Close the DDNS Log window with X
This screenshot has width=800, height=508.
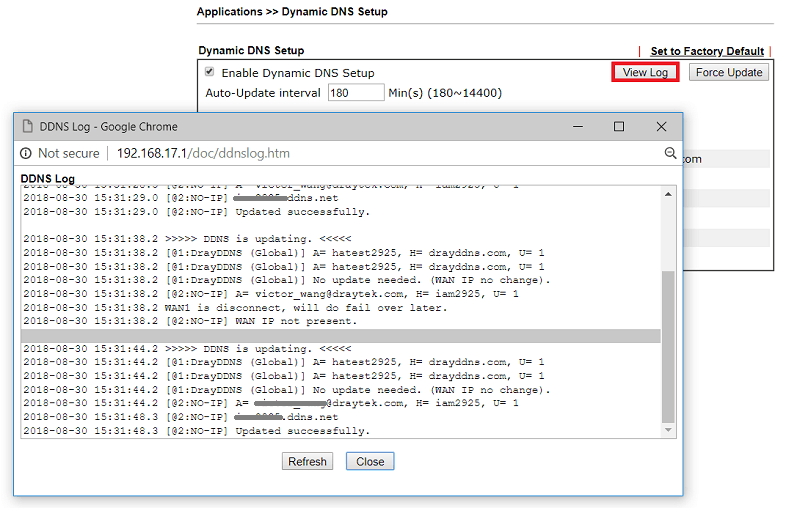661,127
